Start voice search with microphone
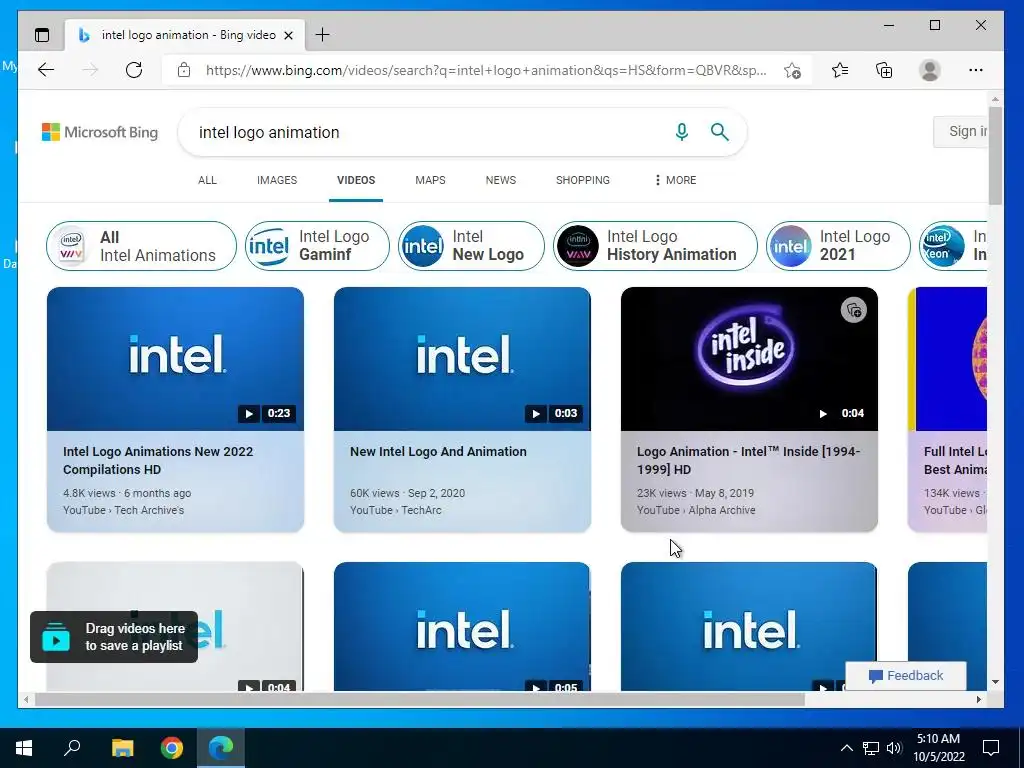Viewport: 1024px width, 768px height. (x=681, y=132)
